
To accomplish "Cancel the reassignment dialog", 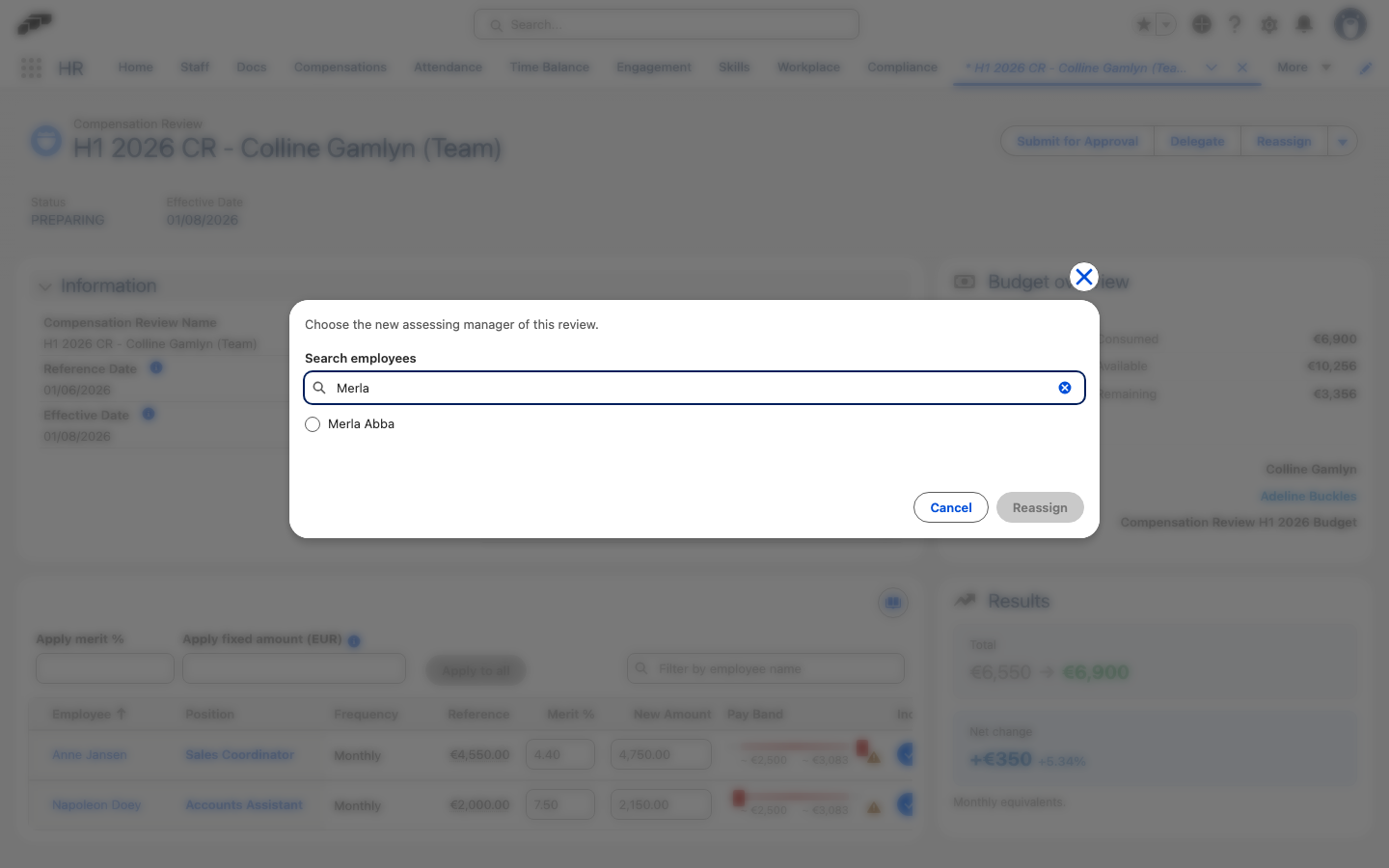I will coord(951,507).
